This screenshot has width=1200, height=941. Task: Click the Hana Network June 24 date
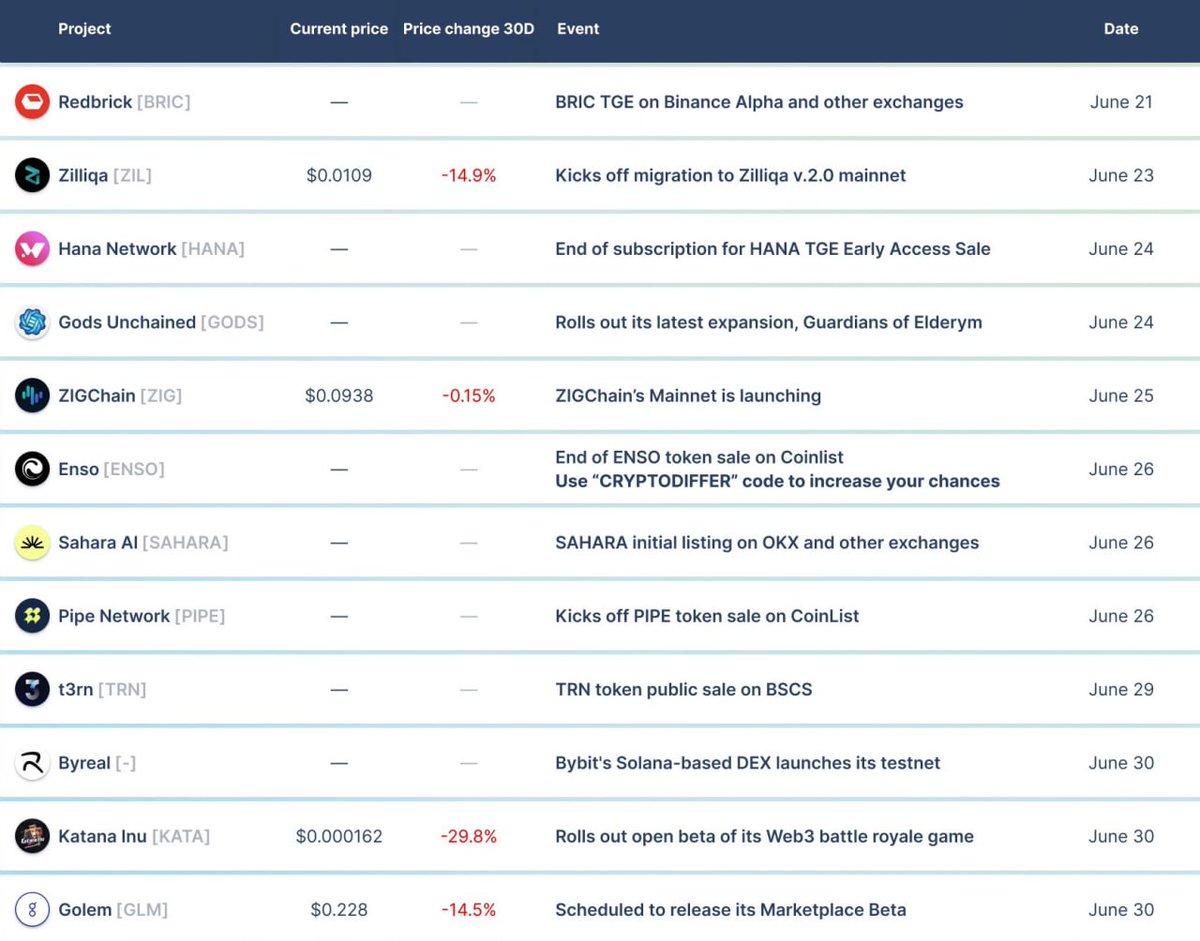point(1121,249)
